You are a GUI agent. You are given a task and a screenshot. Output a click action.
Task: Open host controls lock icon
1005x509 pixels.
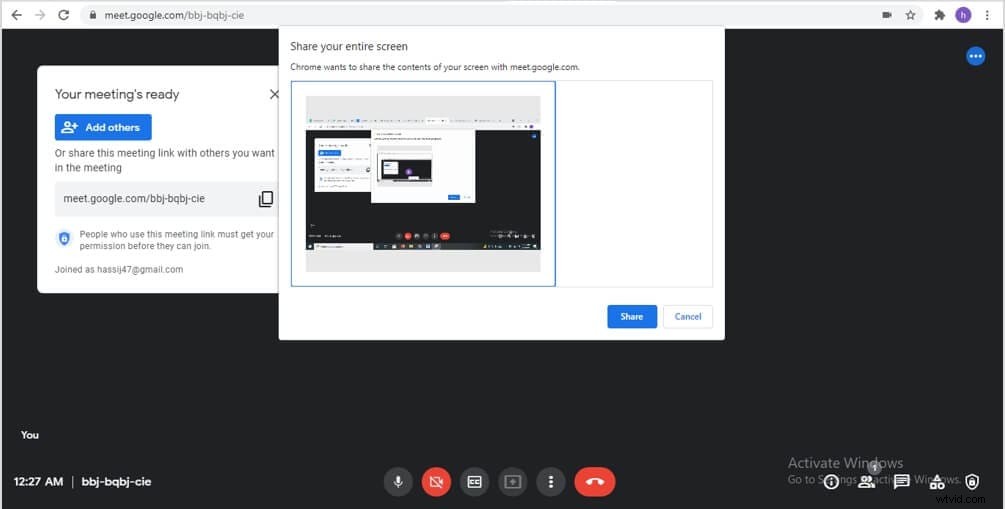[x=972, y=482]
